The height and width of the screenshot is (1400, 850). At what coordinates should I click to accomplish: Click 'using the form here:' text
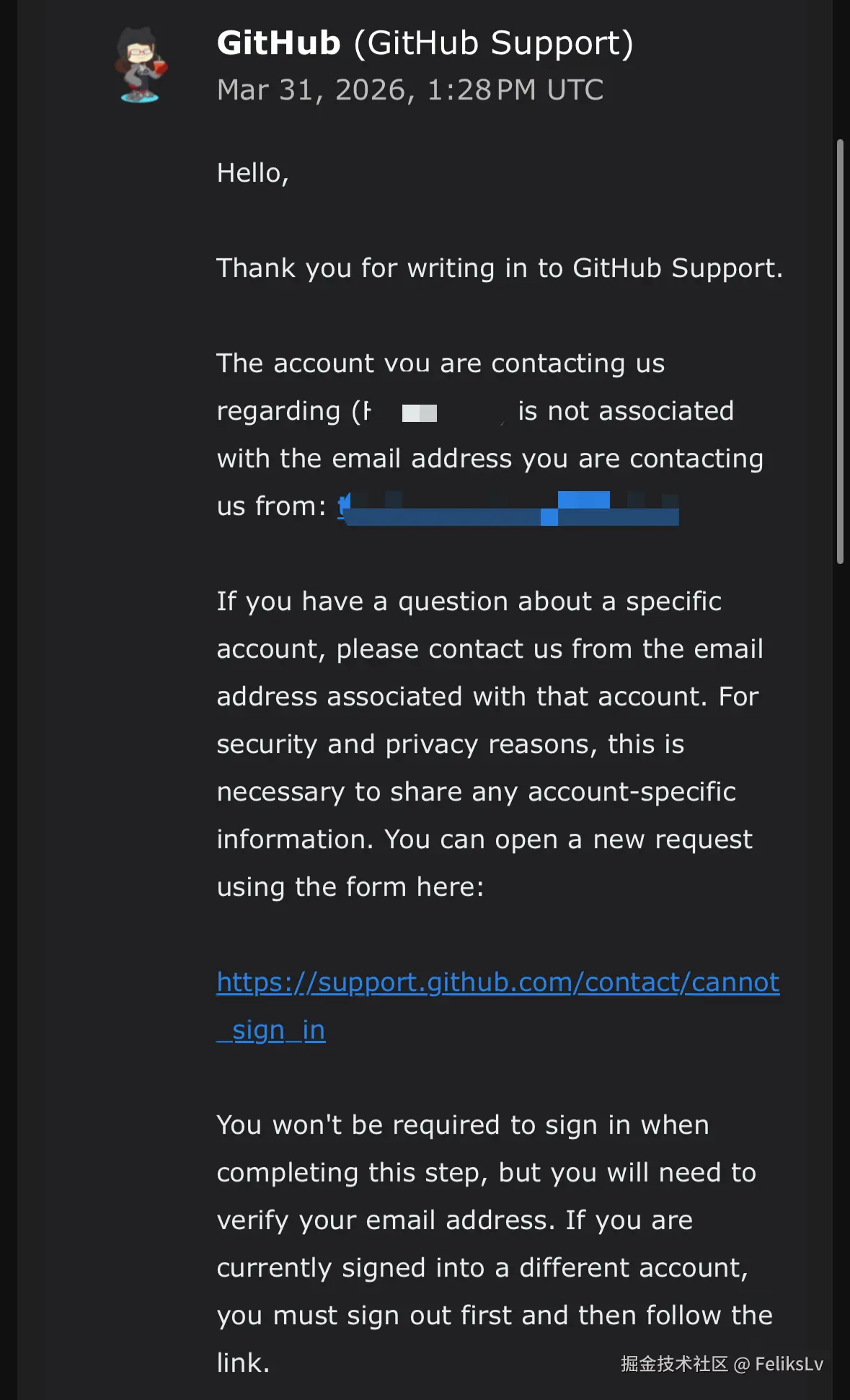[350, 887]
